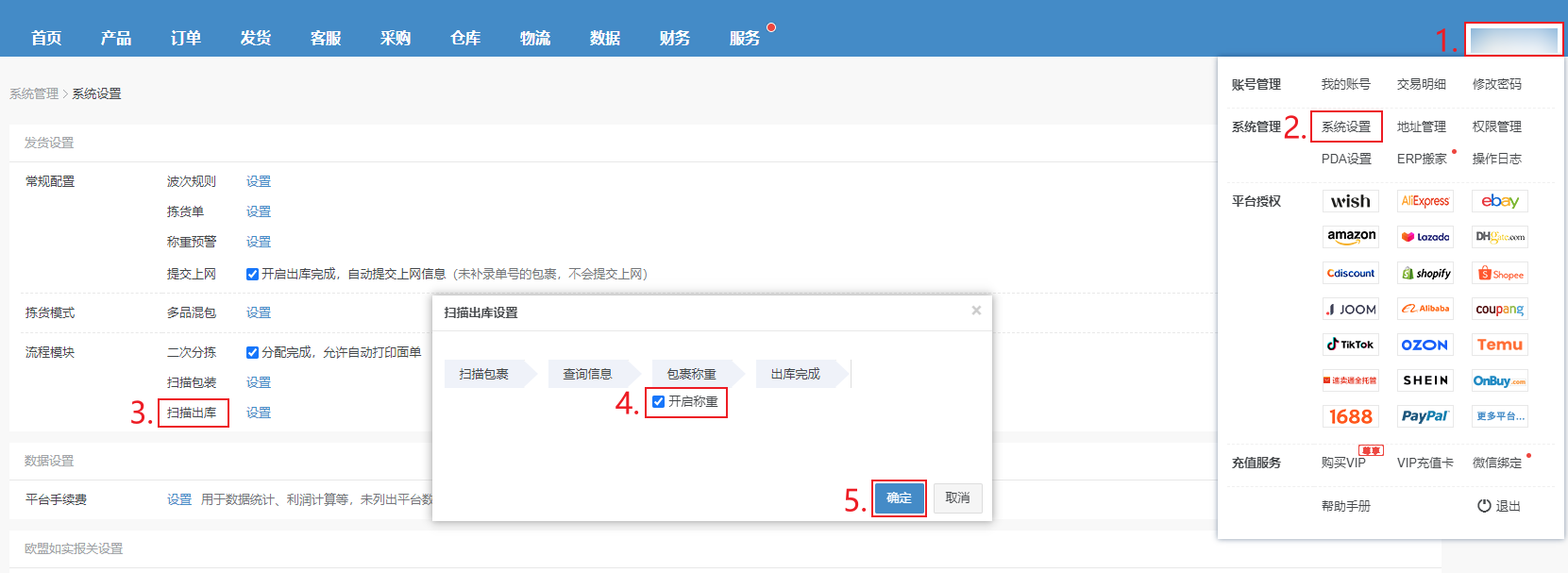Image resolution: width=1568 pixels, height=573 pixels.
Task: Open eBay platform authorization
Action: pos(1500,201)
